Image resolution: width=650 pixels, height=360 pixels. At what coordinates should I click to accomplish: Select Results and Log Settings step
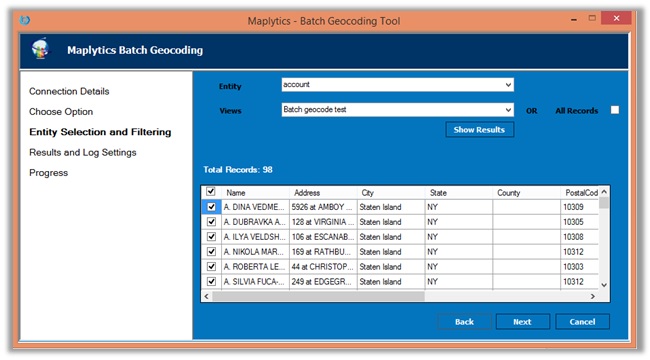[82, 152]
